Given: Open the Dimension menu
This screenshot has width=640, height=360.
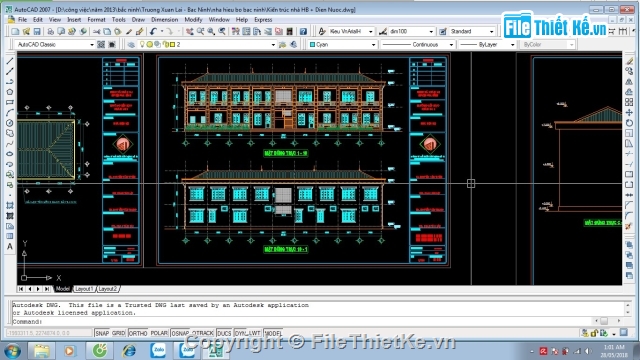Looking at the screenshot, I should [164, 20].
